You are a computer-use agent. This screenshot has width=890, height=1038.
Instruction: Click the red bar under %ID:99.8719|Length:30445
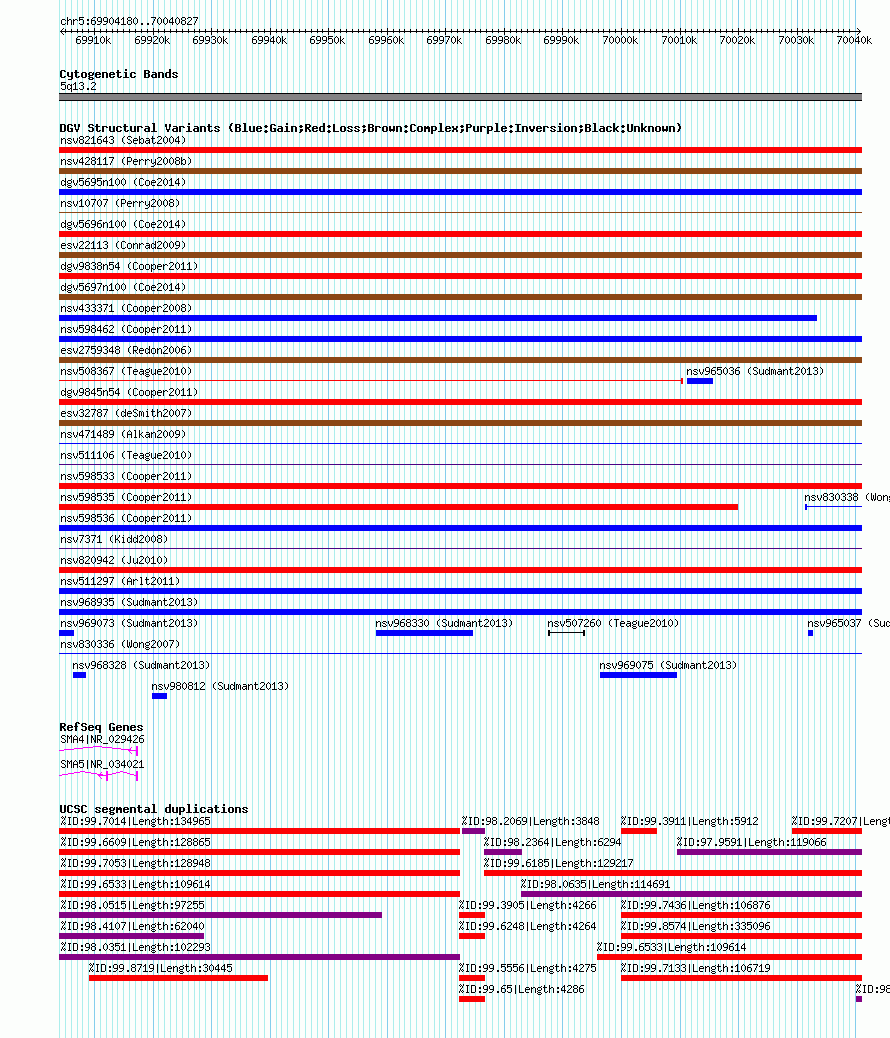(x=178, y=978)
